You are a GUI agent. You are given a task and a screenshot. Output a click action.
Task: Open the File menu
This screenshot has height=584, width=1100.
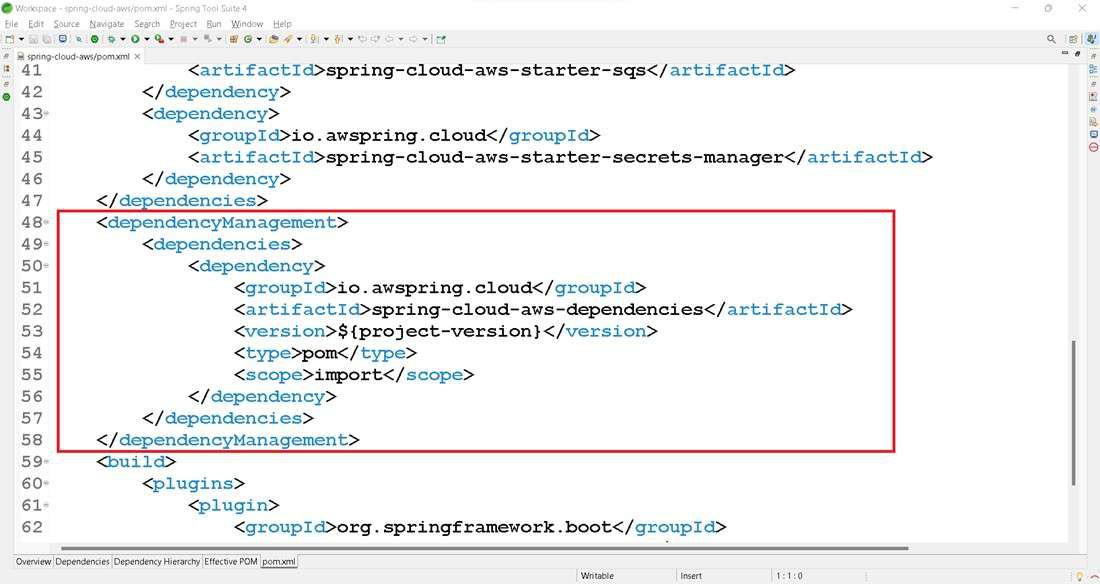[x=11, y=24]
